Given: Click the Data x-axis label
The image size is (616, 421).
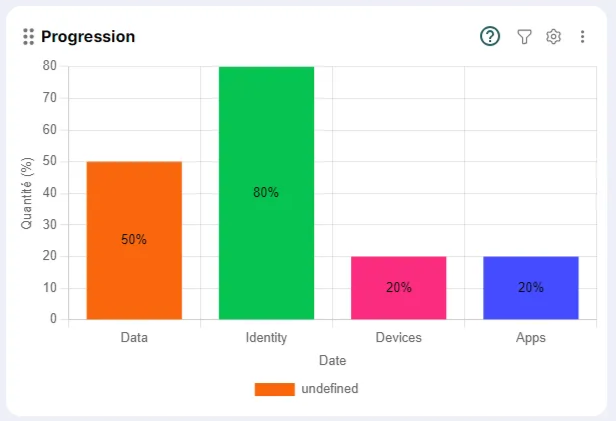Looking at the screenshot, I should click(x=134, y=338).
